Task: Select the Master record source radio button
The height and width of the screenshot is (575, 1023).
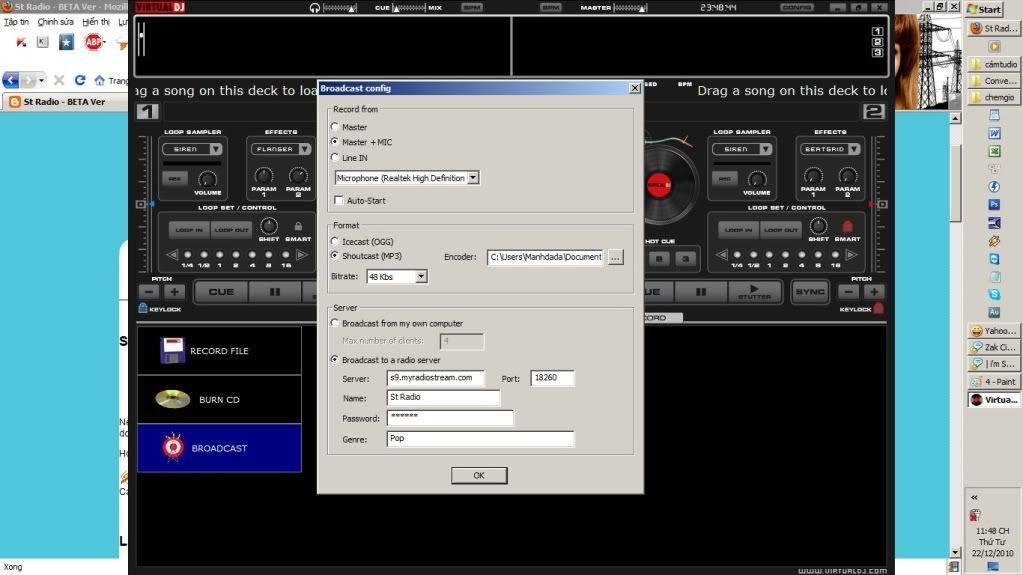Action: [335, 127]
